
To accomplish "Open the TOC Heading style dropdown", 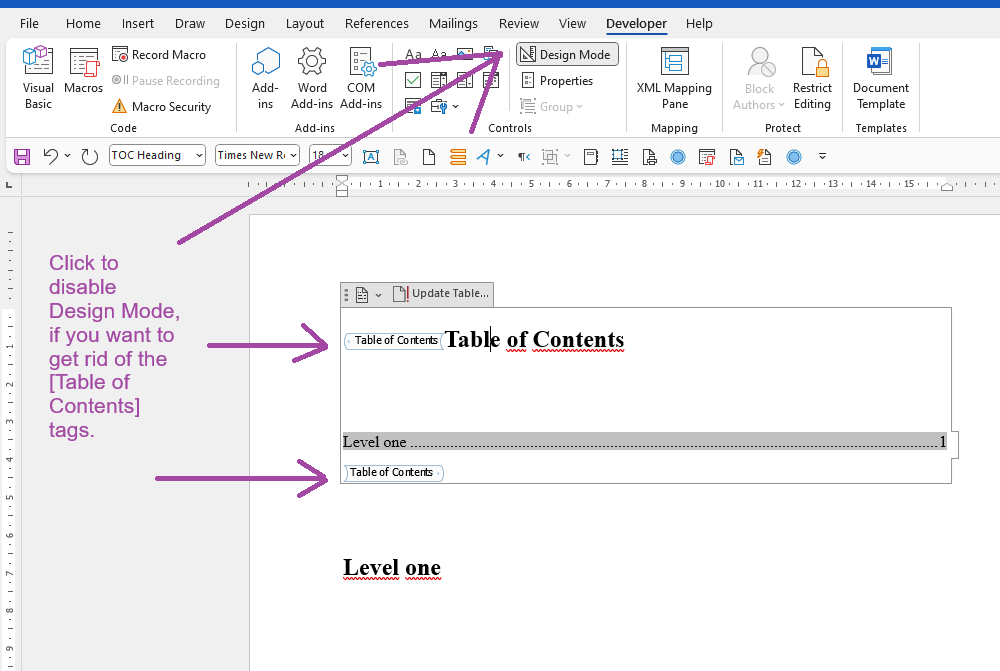I will click(x=200, y=156).
